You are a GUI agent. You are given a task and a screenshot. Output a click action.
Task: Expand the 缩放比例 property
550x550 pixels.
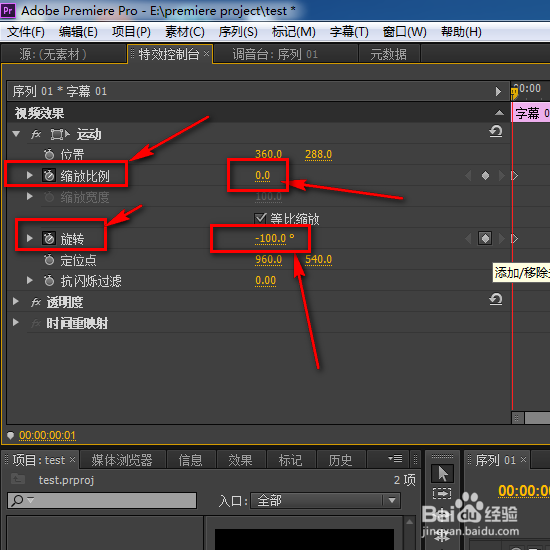[x=30, y=175]
